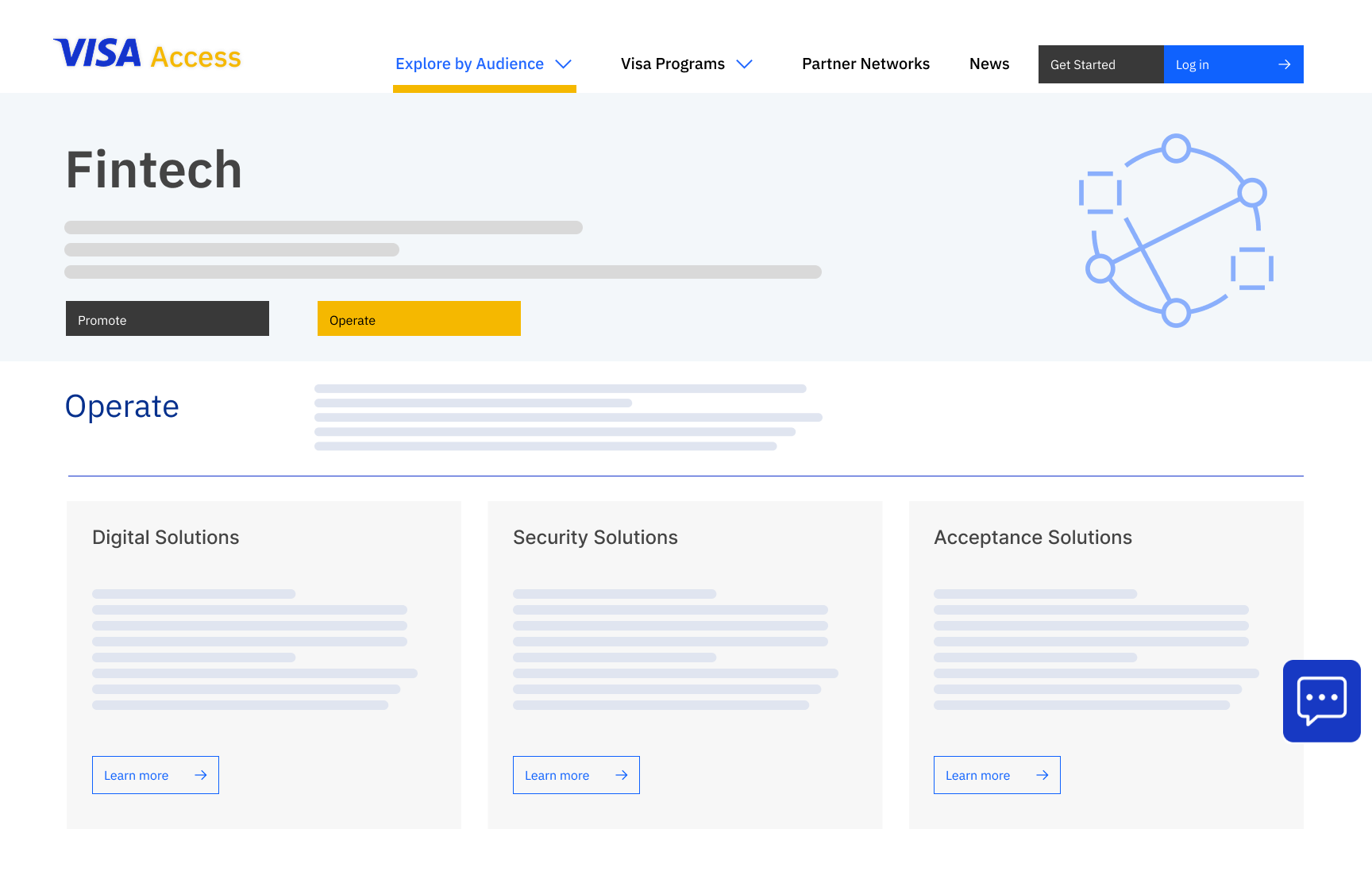The height and width of the screenshot is (887, 1372).
Task: Learn more about Digital Solutions
Action: click(156, 775)
